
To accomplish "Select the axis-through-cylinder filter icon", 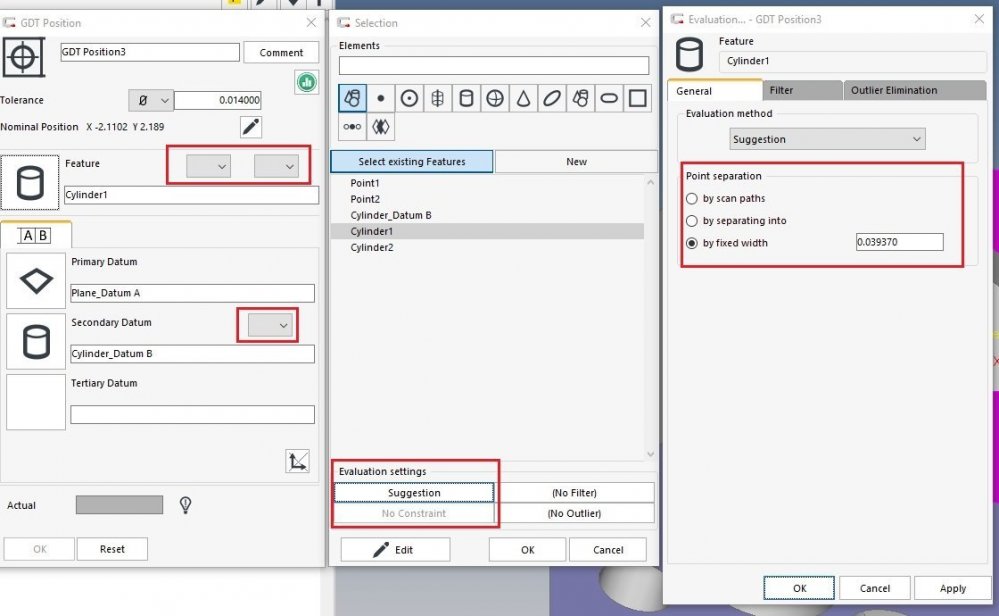I will [x=438, y=98].
